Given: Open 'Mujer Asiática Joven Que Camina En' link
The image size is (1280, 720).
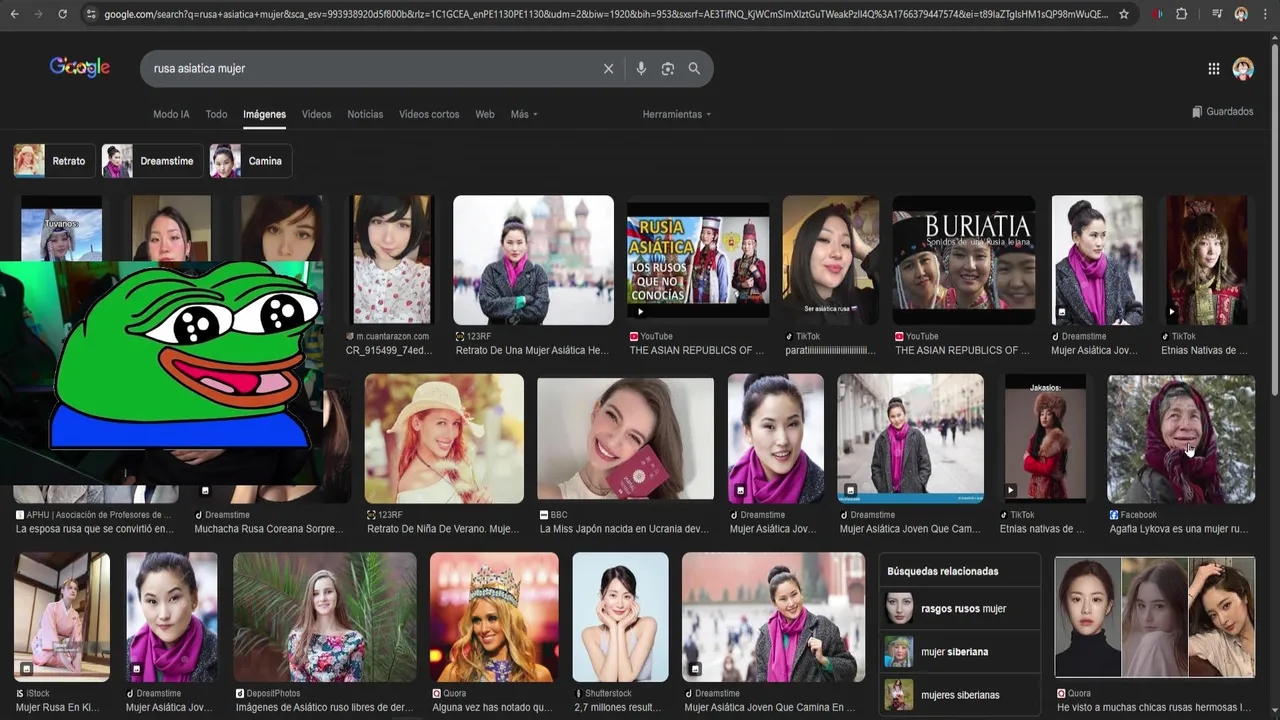Looking at the screenshot, I should [770, 707].
